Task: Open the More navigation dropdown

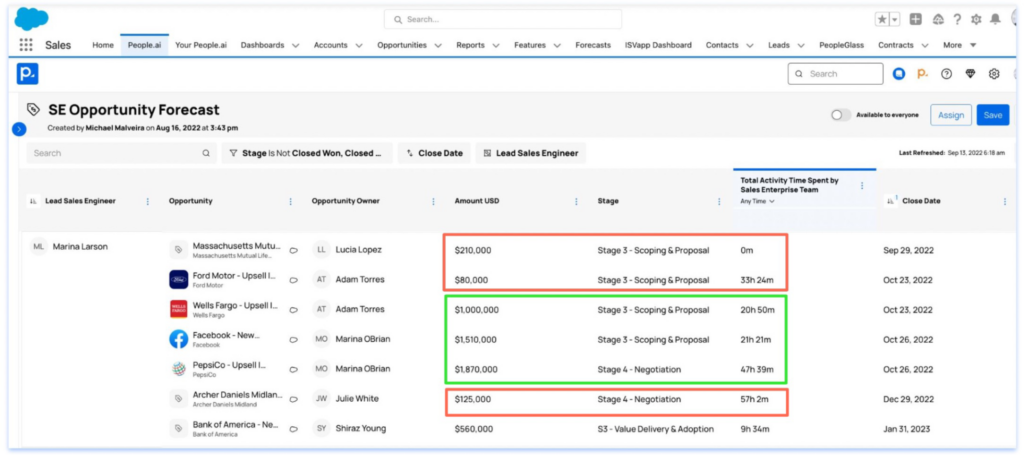Action: tap(959, 45)
